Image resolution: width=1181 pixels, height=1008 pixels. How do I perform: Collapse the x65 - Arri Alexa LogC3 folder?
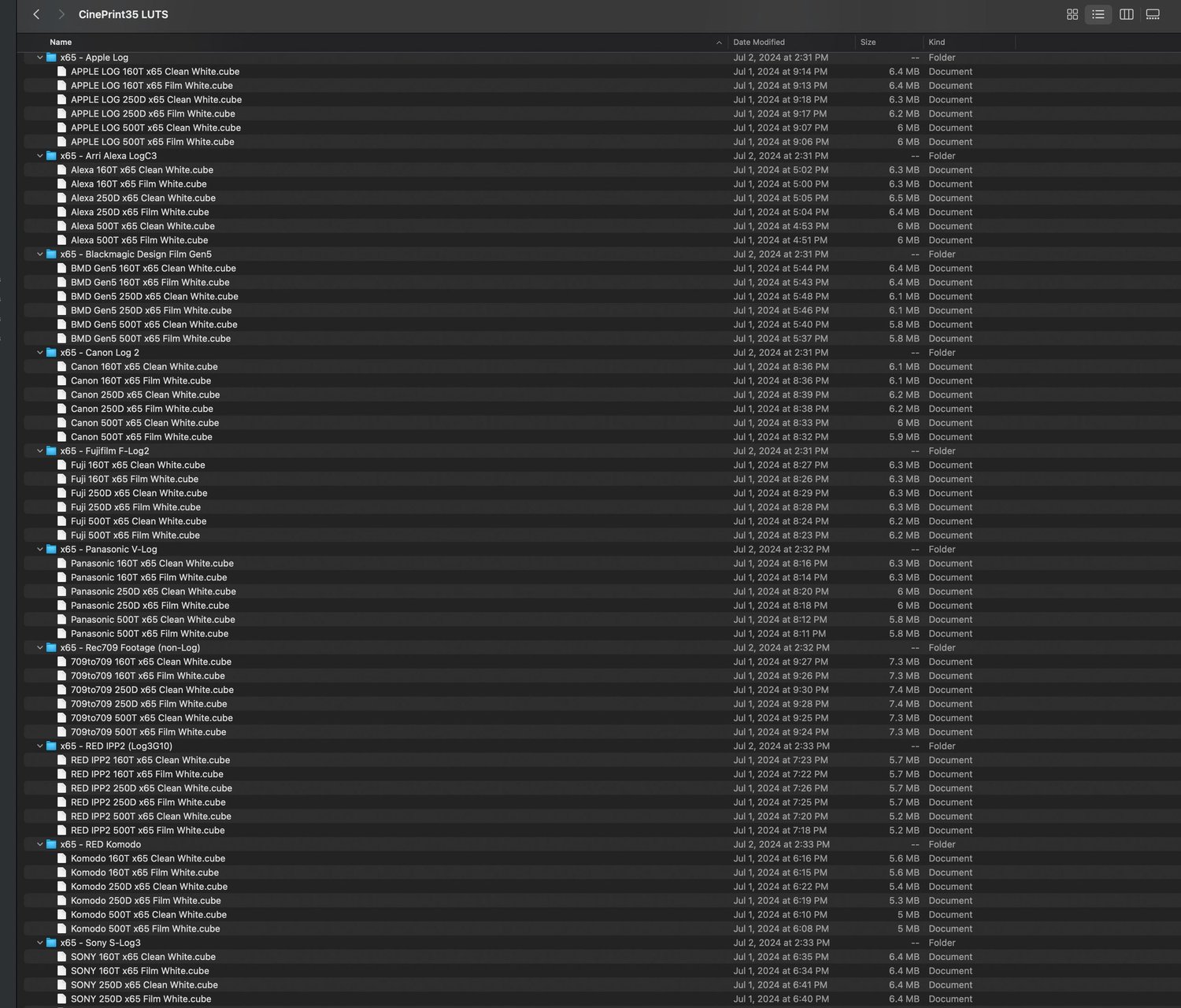[40, 156]
